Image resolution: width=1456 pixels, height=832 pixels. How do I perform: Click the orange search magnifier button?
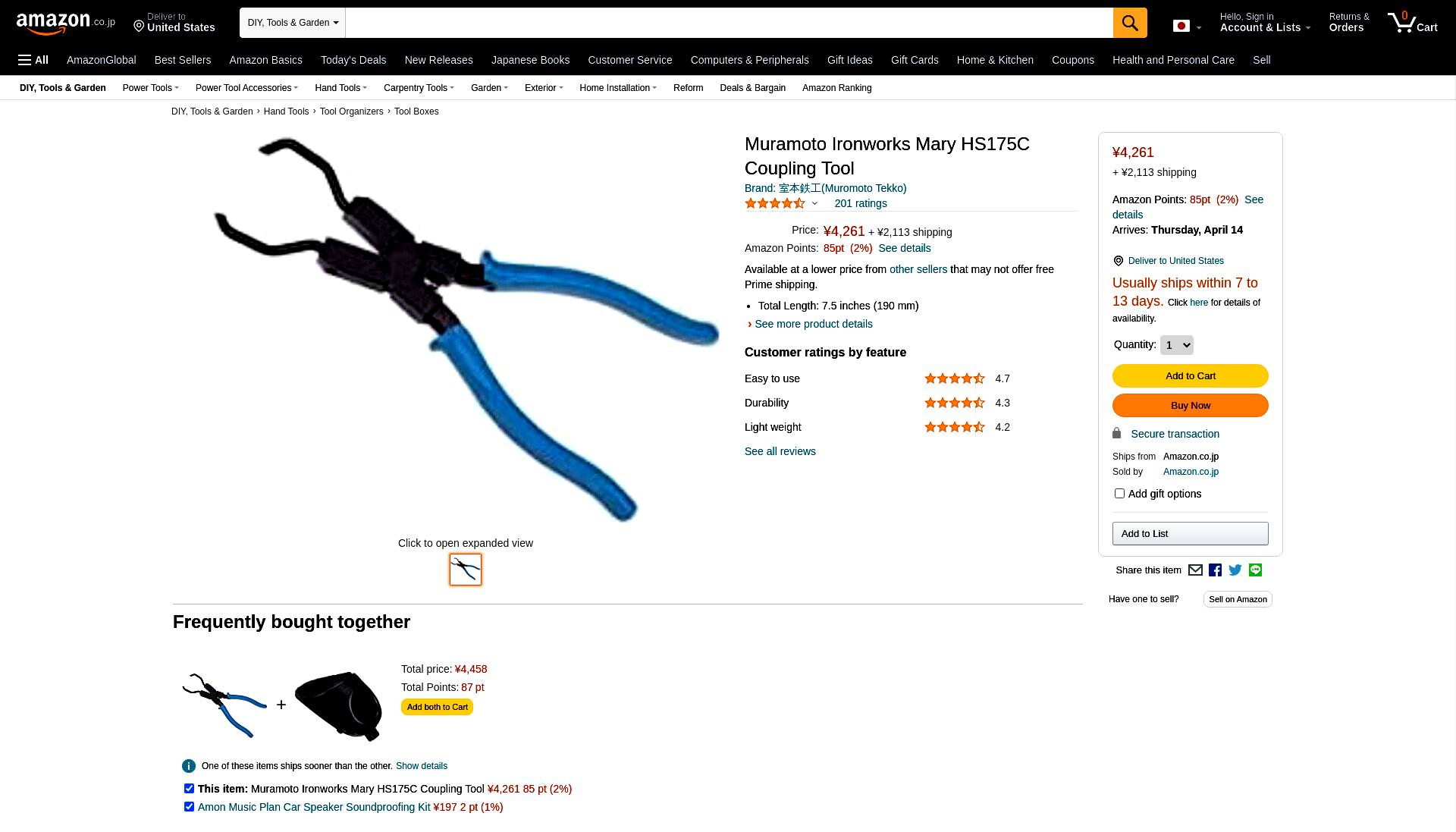click(x=1130, y=23)
